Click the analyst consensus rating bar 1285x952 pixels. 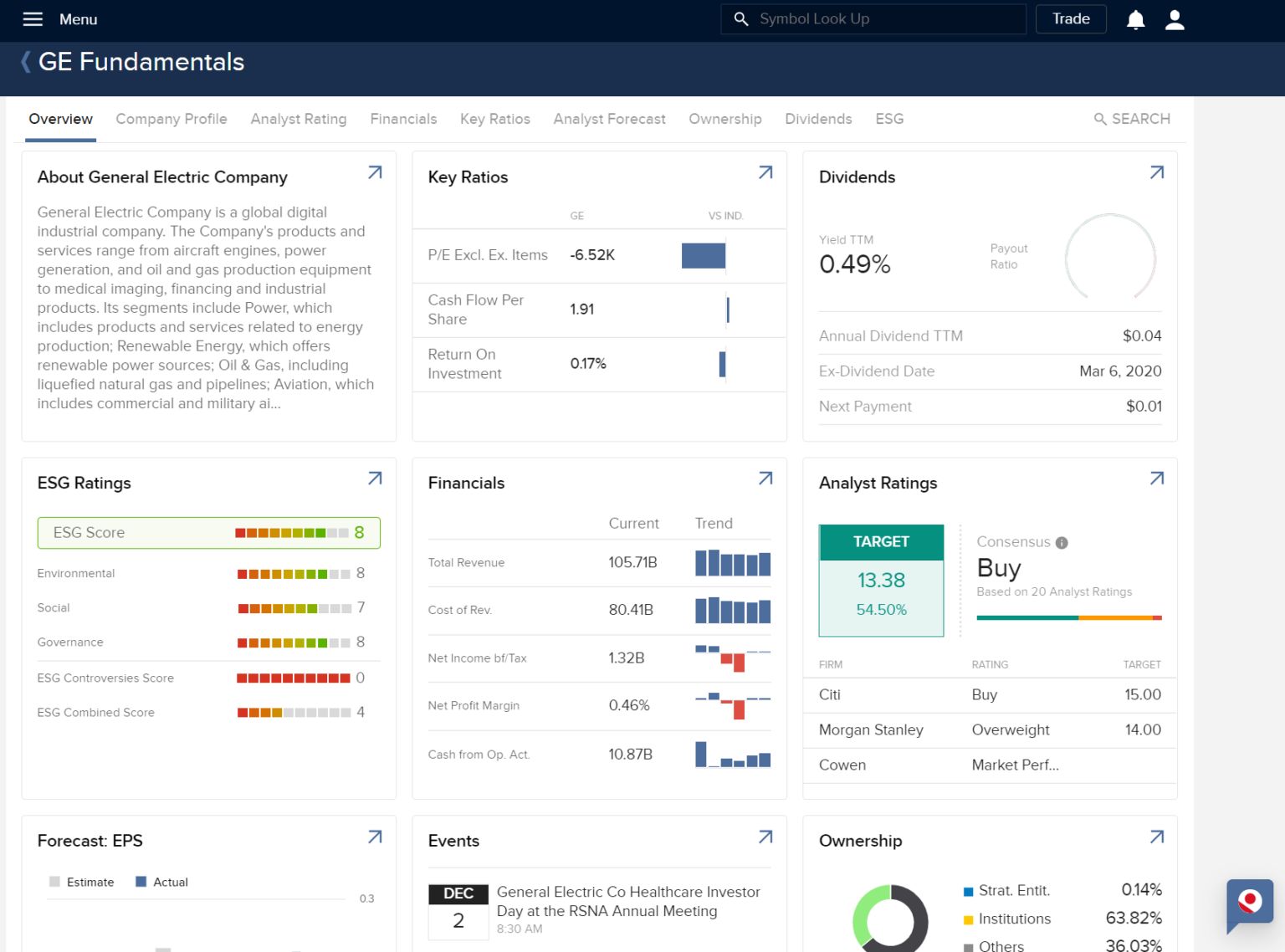1068,617
